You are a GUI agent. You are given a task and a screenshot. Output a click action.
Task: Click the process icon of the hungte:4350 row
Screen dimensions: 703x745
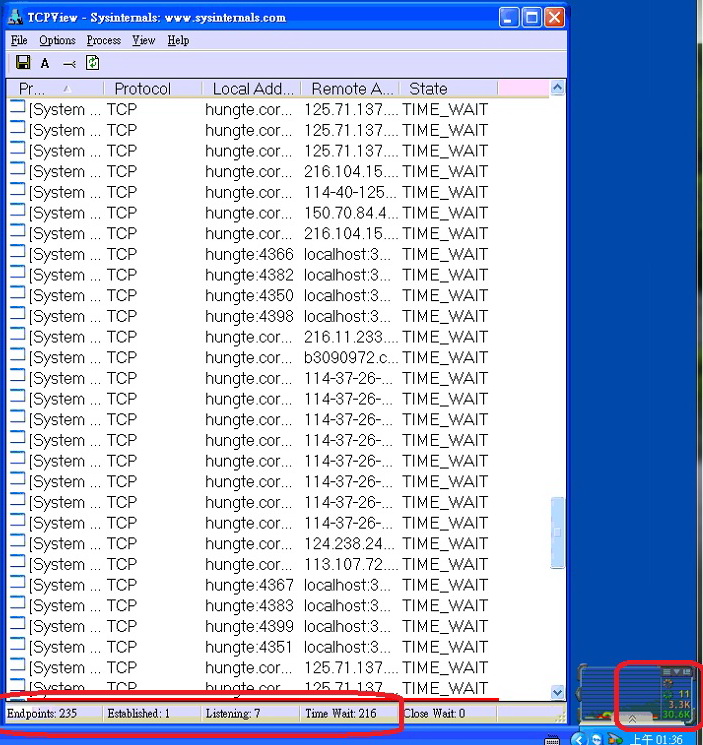pyautogui.click(x=17, y=294)
